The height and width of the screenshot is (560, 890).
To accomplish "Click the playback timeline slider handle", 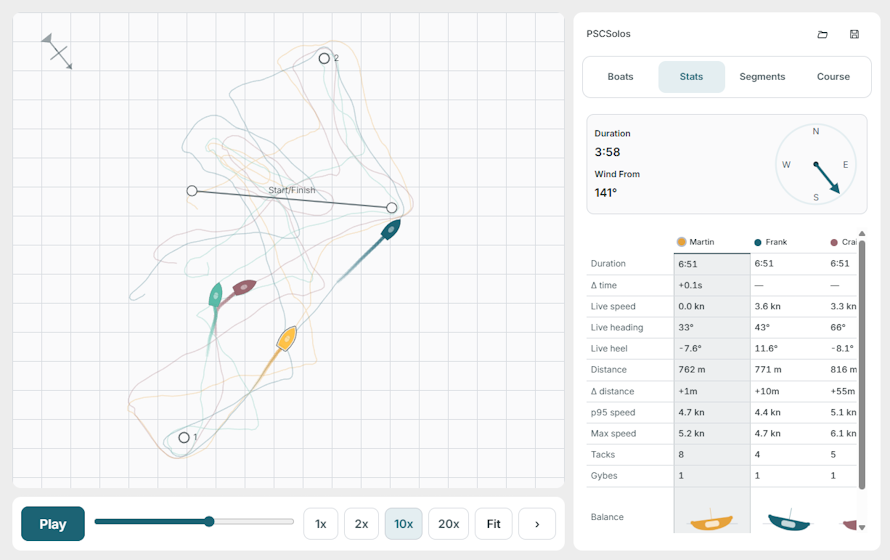I will (209, 521).
